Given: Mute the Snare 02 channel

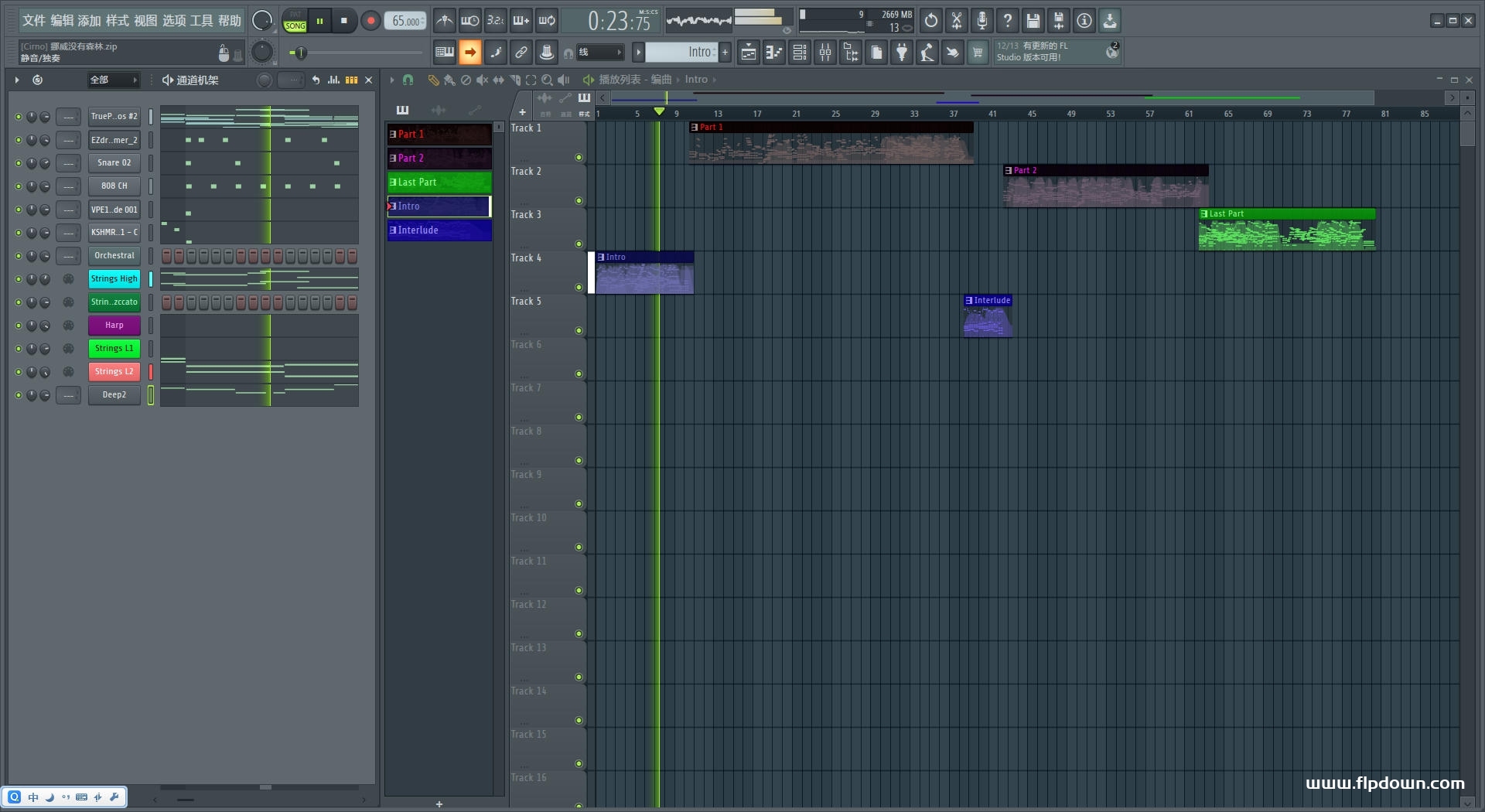Looking at the screenshot, I should click(x=19, y=163).
